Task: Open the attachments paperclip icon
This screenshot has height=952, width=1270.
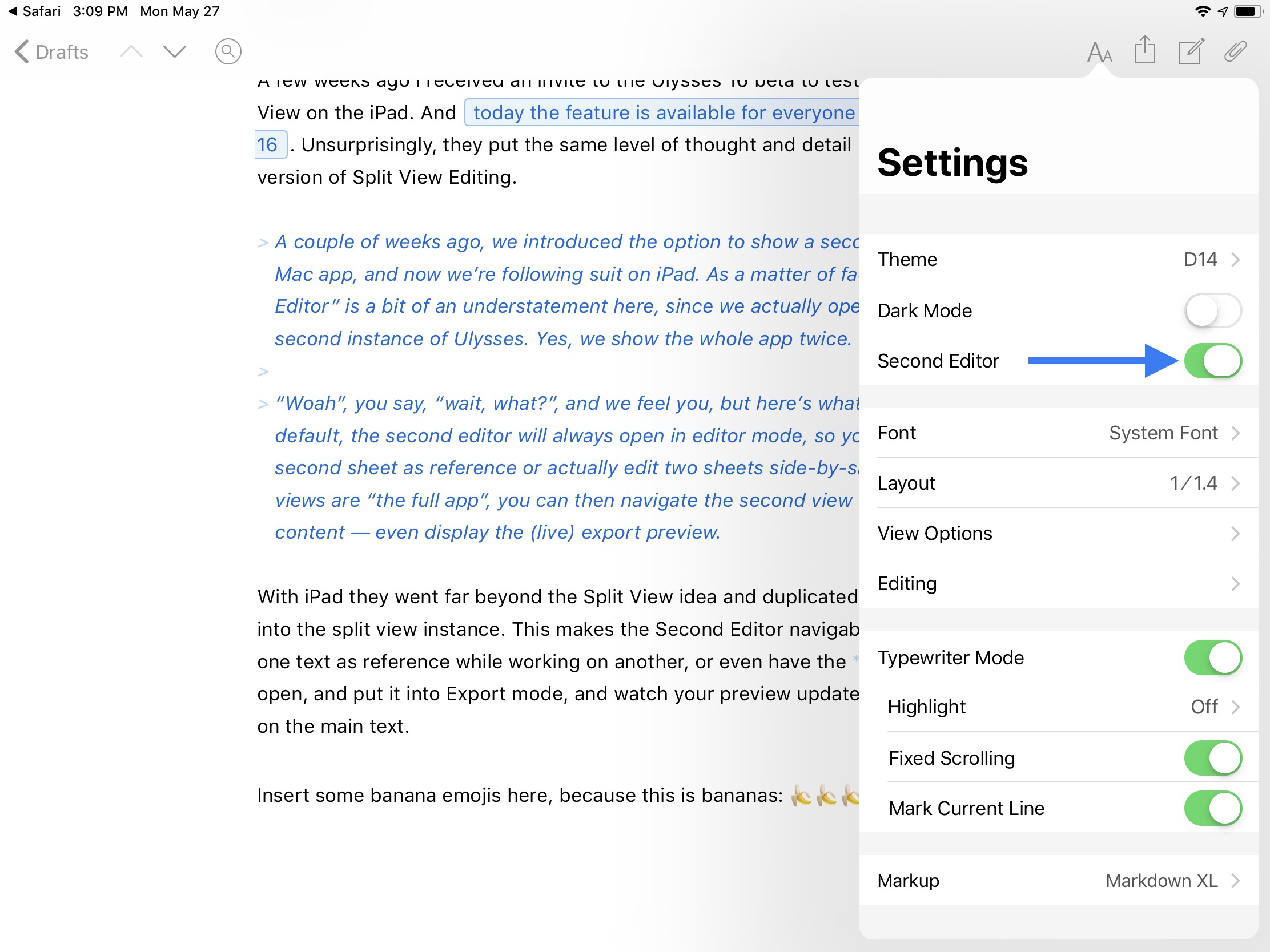Action: [x=1235, y=51]
